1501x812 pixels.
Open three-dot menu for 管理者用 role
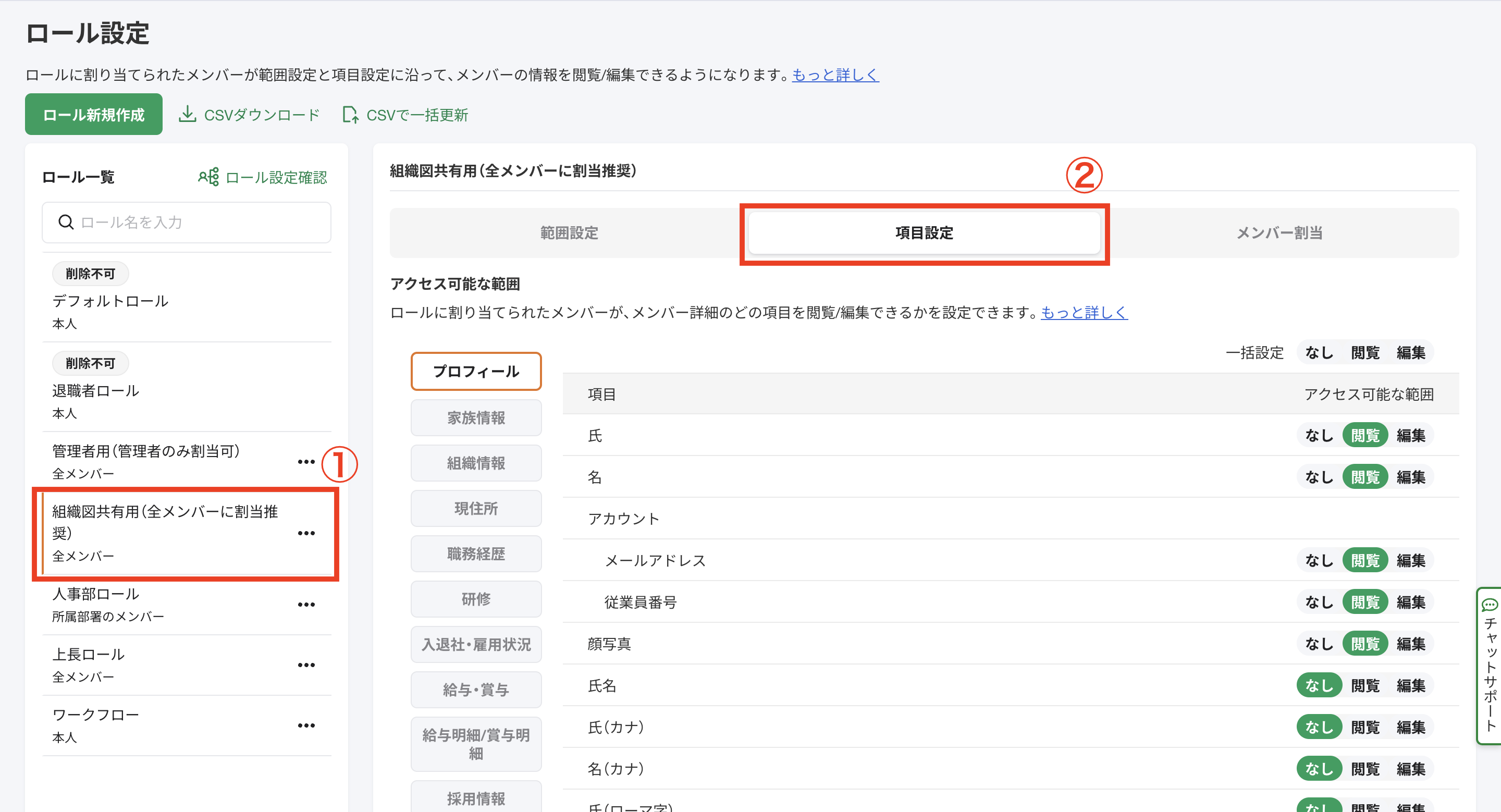click(x=306, y=462)
